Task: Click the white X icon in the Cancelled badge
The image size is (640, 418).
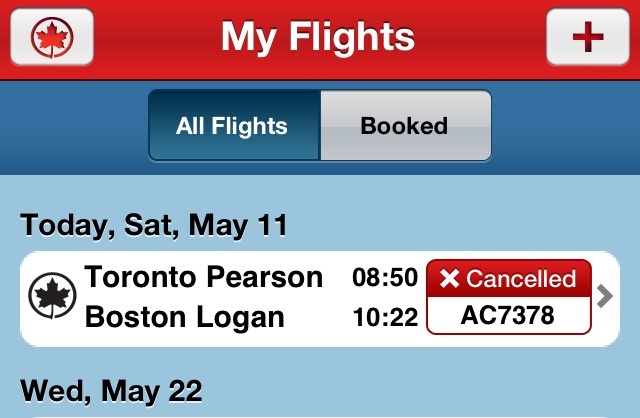Action: [449, 279]
